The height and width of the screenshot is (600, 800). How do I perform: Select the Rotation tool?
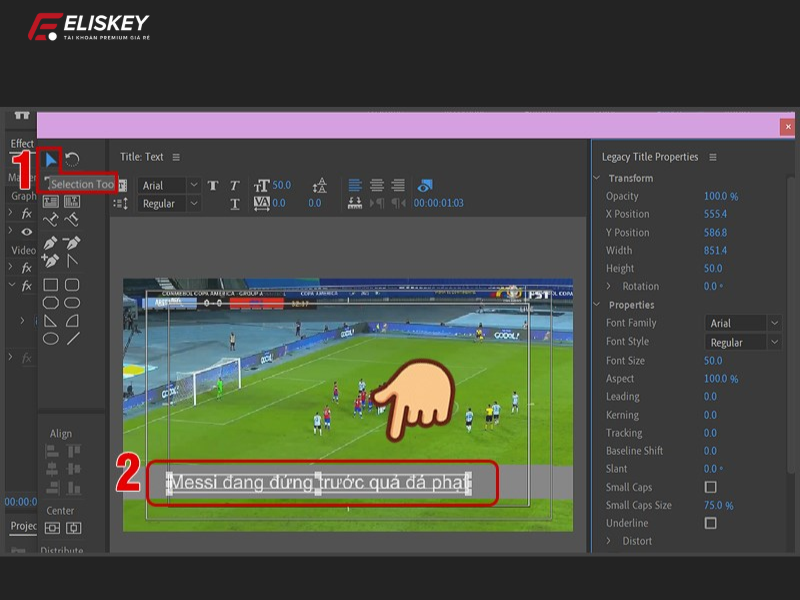[72, 160]
